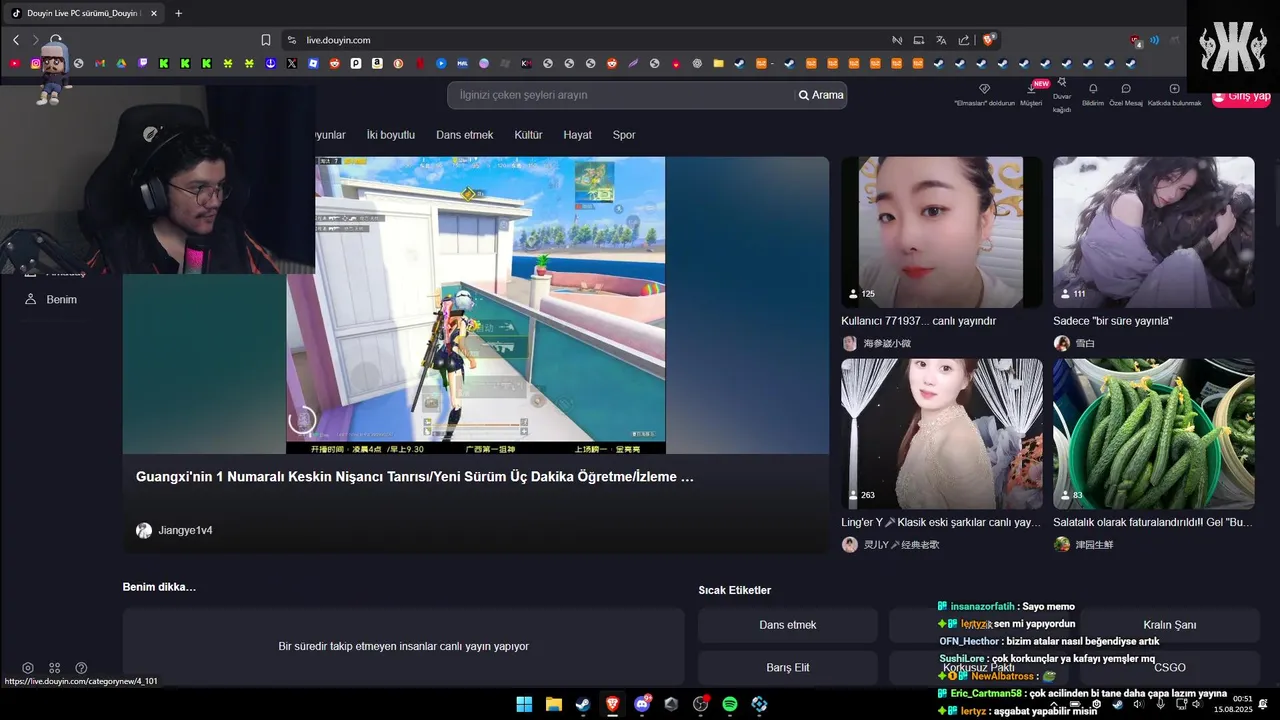
Task: Click the Katkıda bulunmak plus icon
Action: click(1174, 89)
